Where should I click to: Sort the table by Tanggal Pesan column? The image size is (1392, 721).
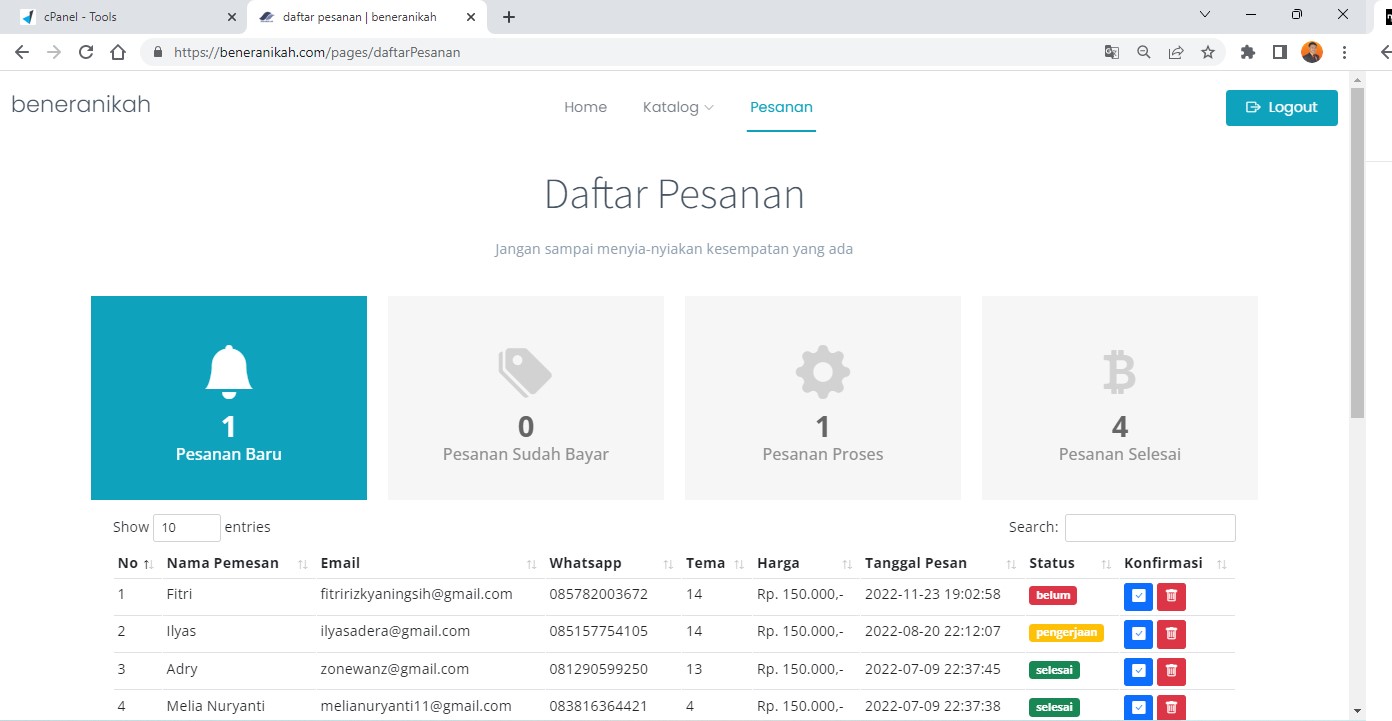point(915,563)
